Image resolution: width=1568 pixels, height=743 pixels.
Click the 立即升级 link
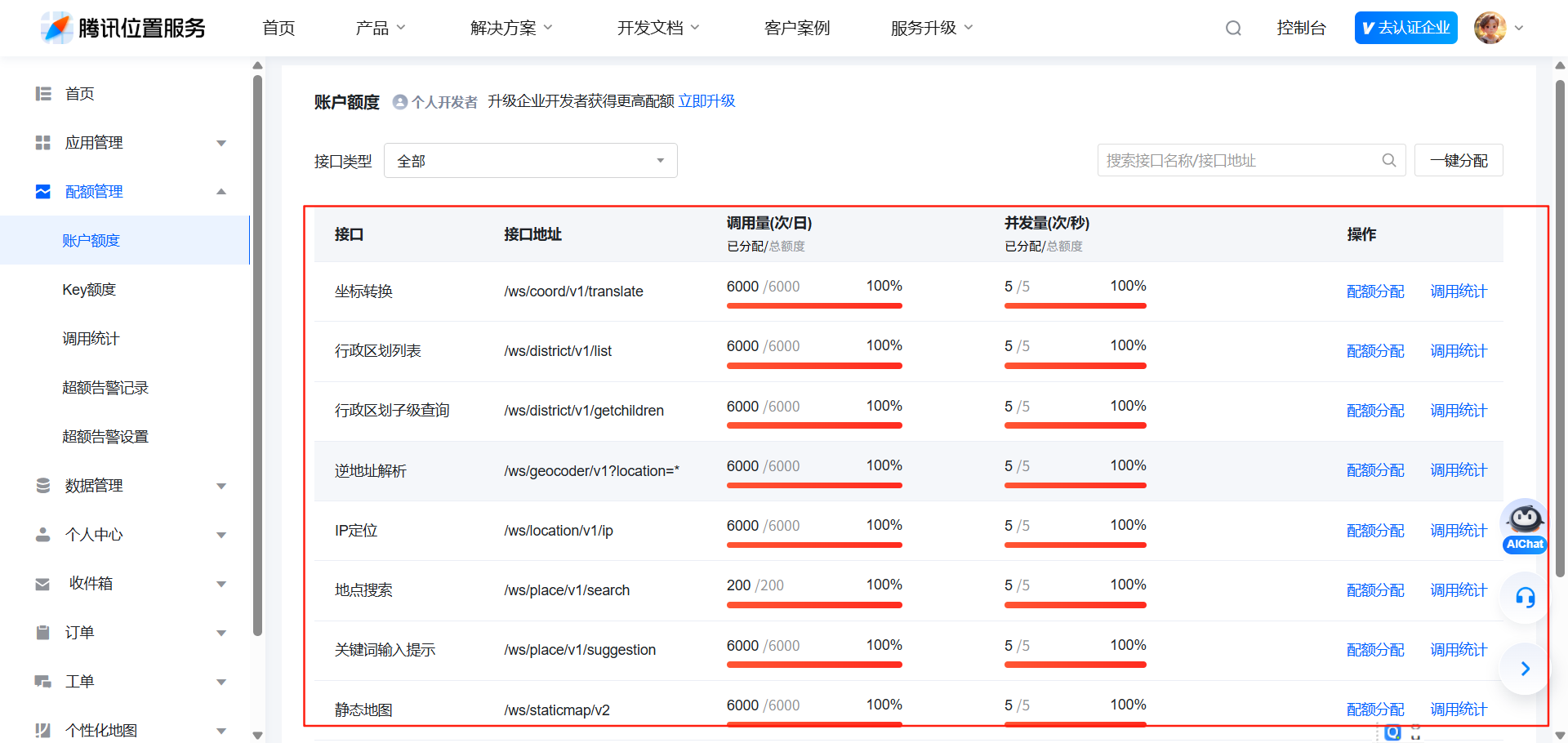click(706, 101)
